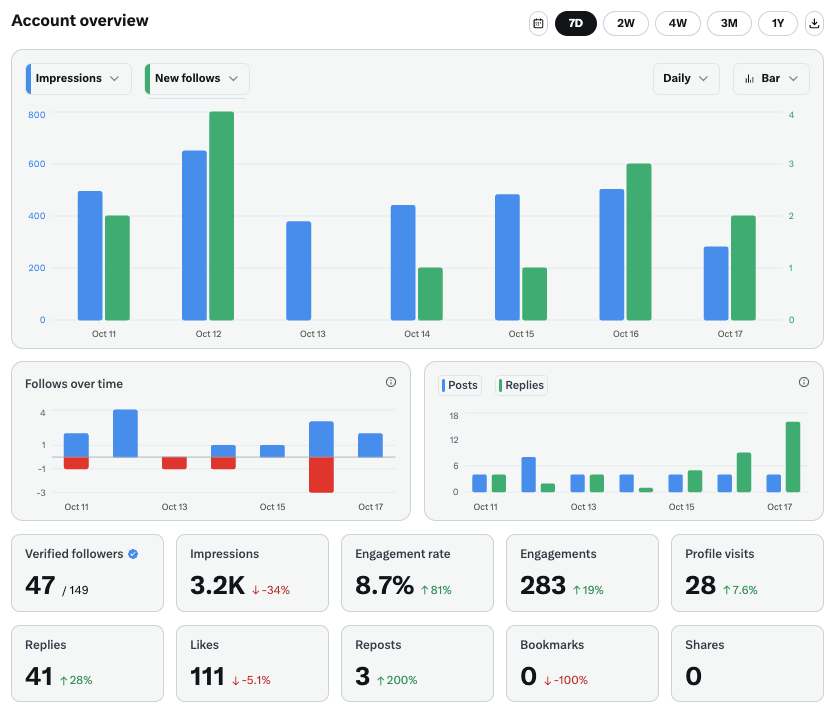The width and height of the screenshot is (833, 720).
Task: Click the download data icon
Action: tap(814, 23)
